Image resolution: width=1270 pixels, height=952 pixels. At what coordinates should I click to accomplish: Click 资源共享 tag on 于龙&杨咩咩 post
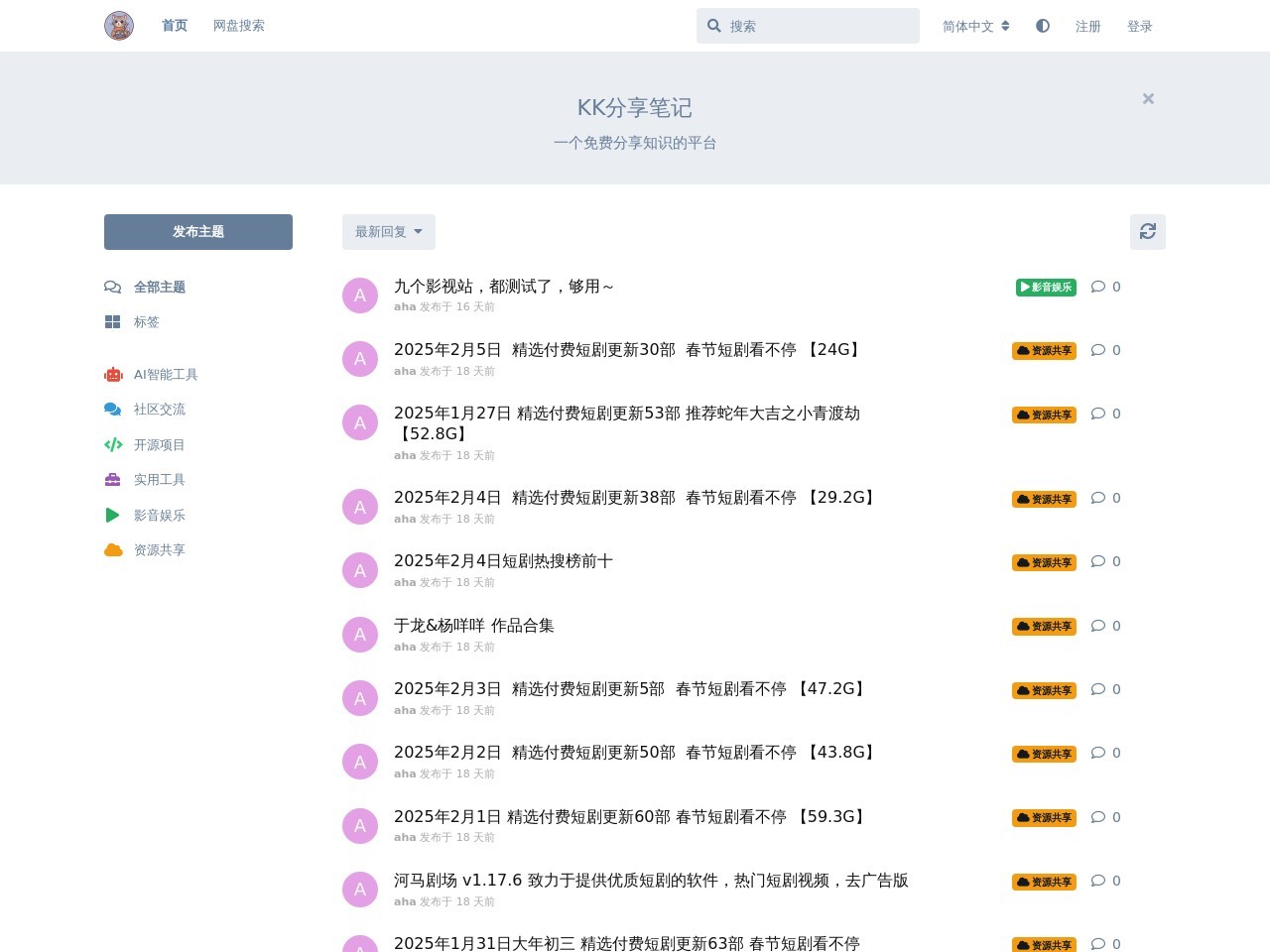(x=1044, y=627)
